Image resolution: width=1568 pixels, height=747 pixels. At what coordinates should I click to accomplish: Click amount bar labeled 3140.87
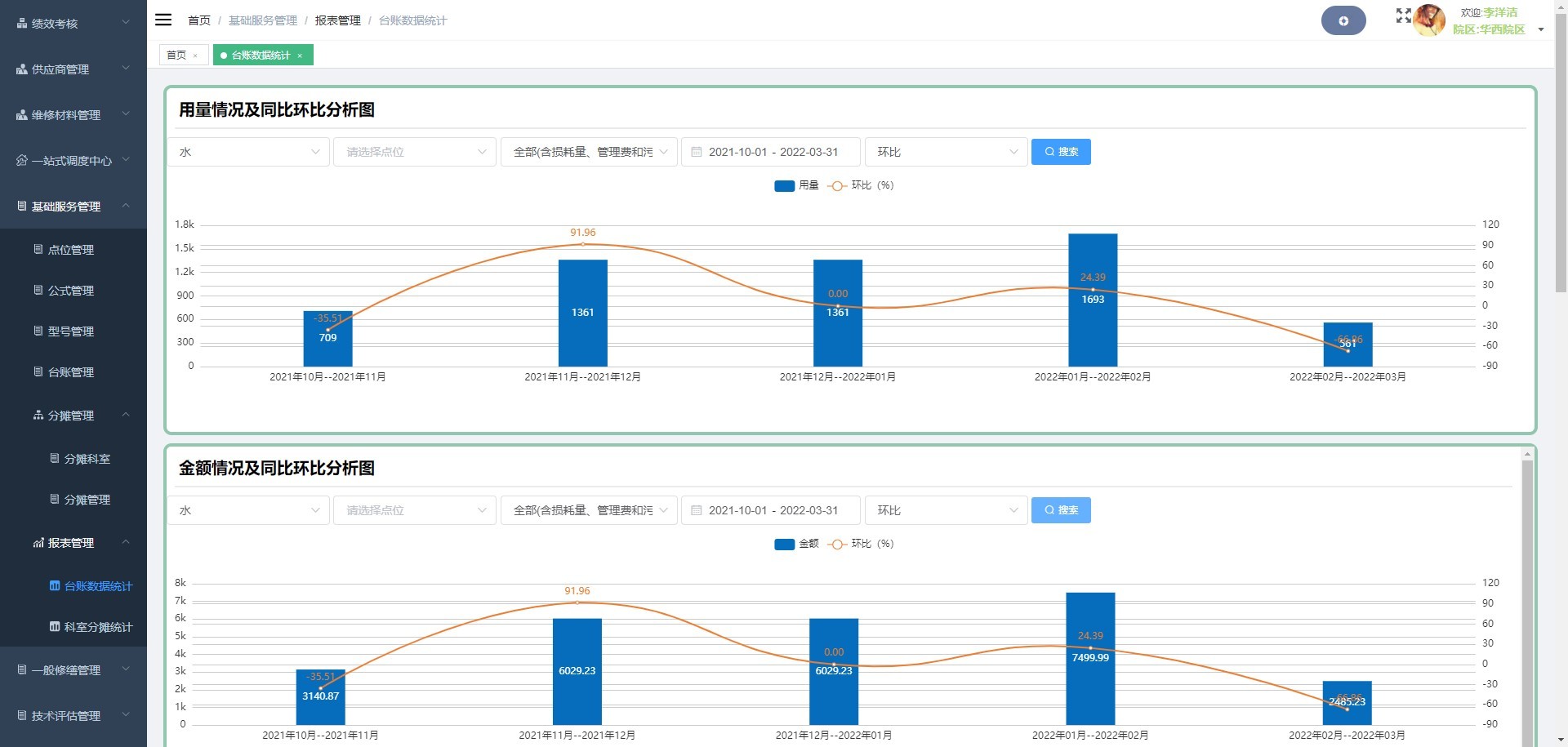tap(320, 696)
